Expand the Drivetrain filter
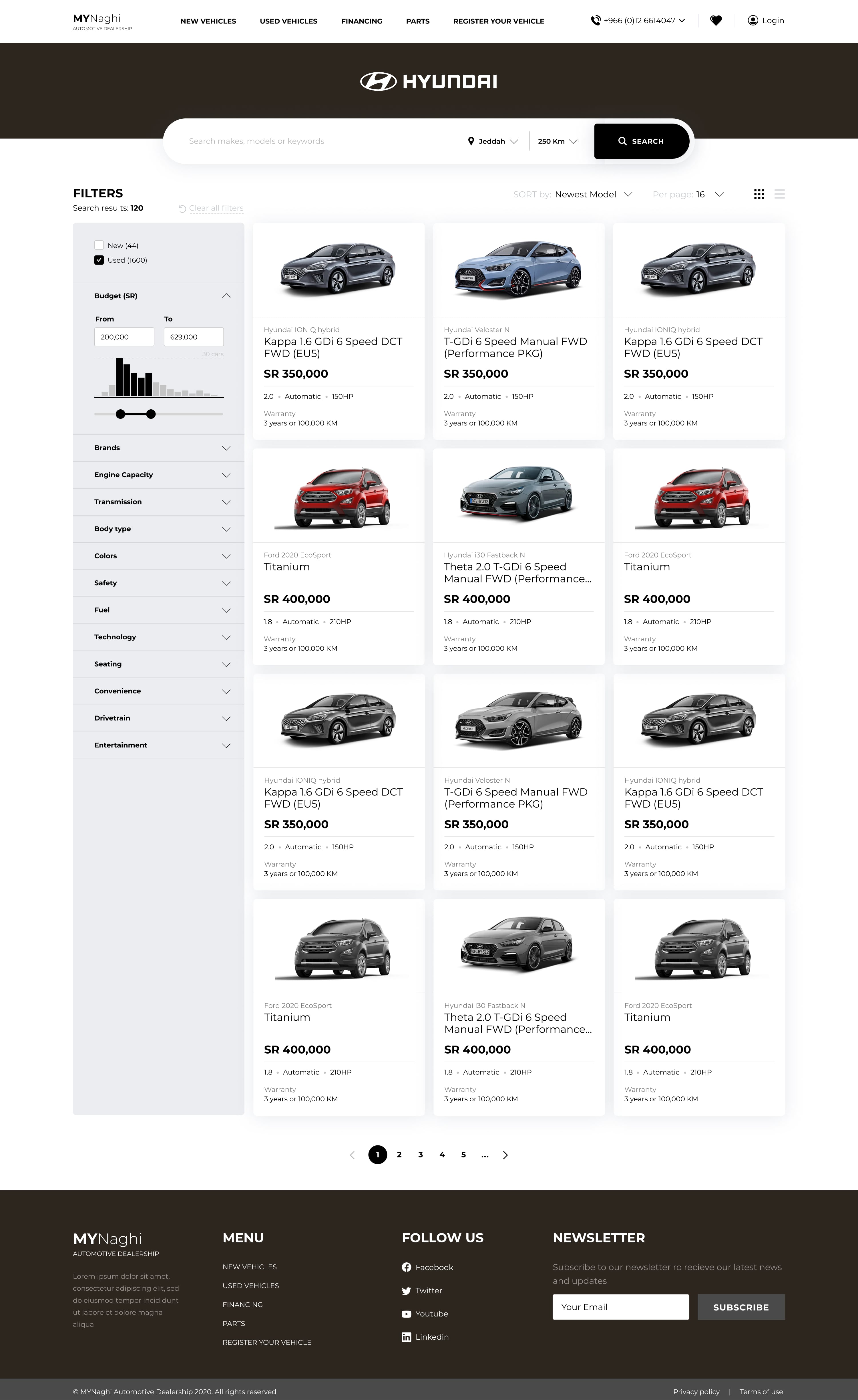This screenshot has width=858, height=1400. (x=158, y=718)
